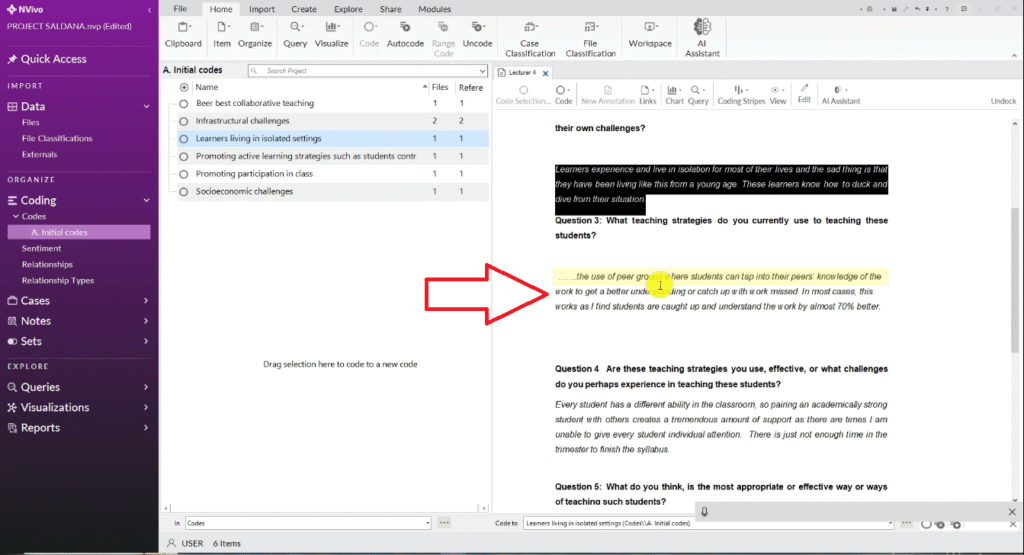Open the Import ribbon tab
The image size is (1024, 555).
tap(262, 9)
